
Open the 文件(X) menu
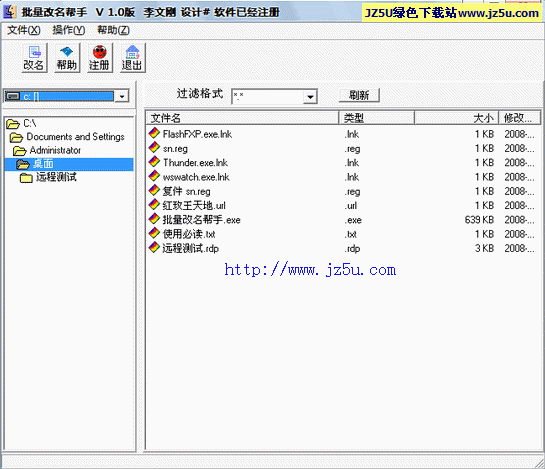[24, 30]
